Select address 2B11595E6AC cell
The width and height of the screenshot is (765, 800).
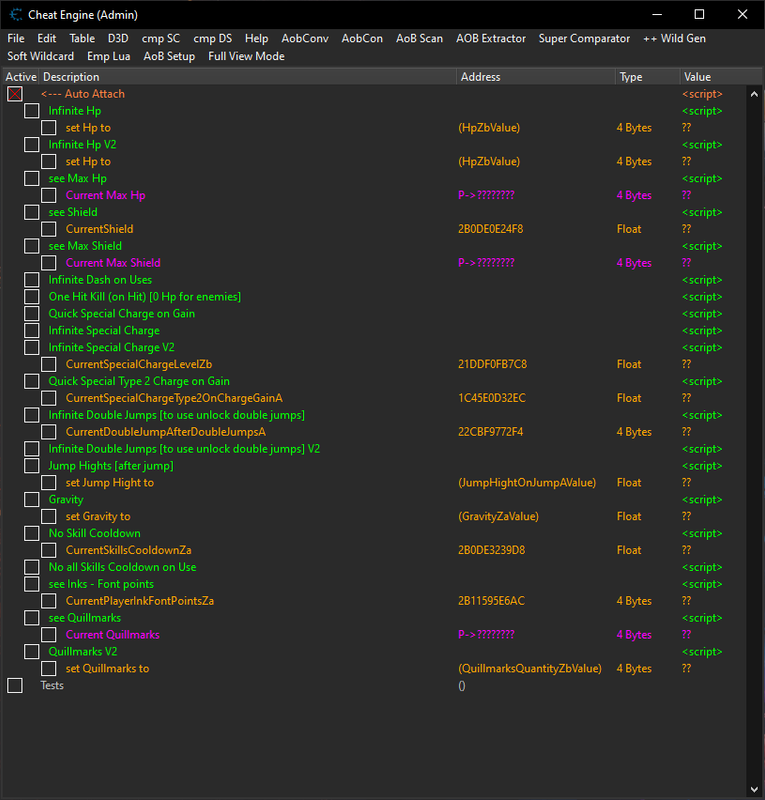491,601
